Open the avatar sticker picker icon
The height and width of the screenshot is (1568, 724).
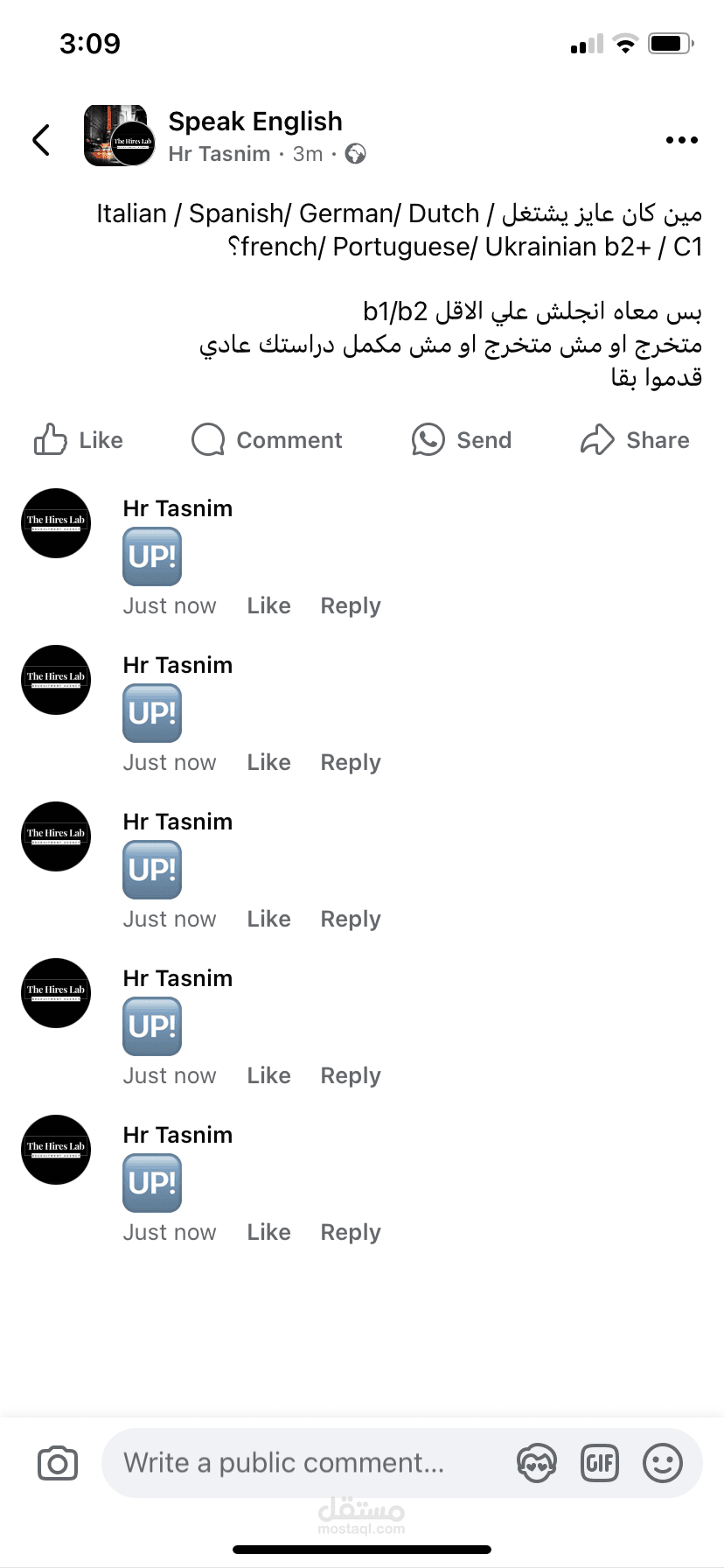pos(537,1463)
